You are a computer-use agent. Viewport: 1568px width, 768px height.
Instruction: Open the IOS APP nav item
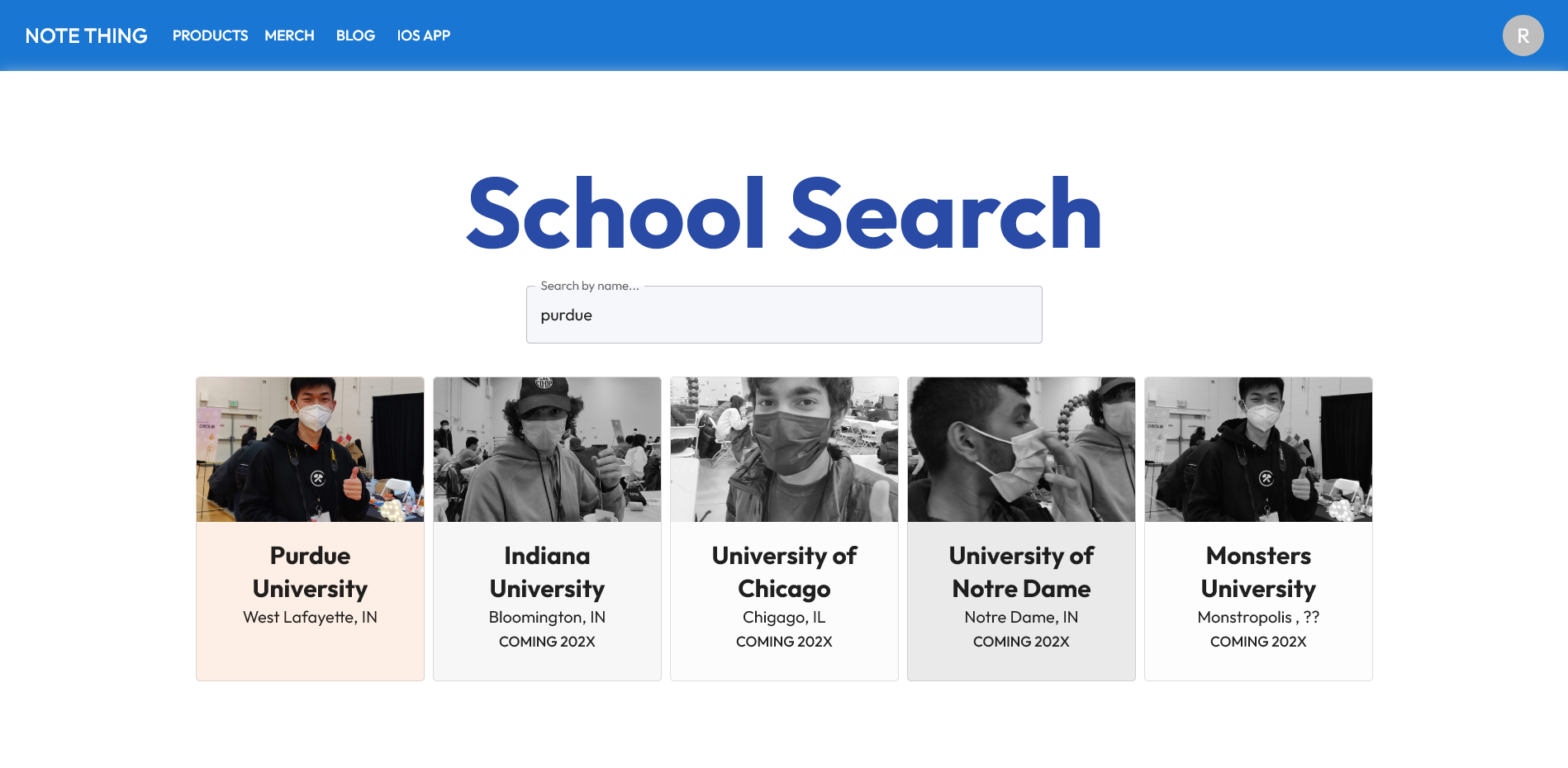tap(423, 36)
